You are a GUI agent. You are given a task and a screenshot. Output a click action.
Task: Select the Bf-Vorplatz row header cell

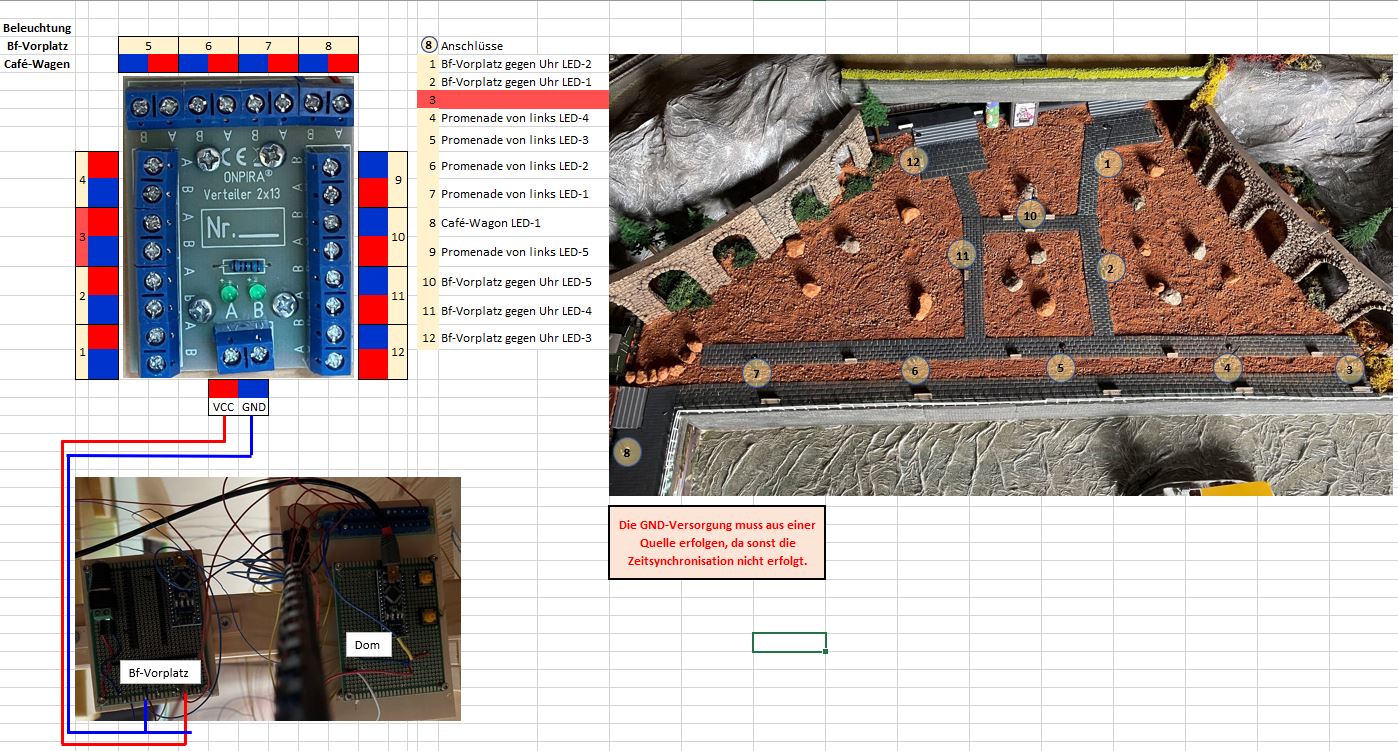click(x=37, y=46)
